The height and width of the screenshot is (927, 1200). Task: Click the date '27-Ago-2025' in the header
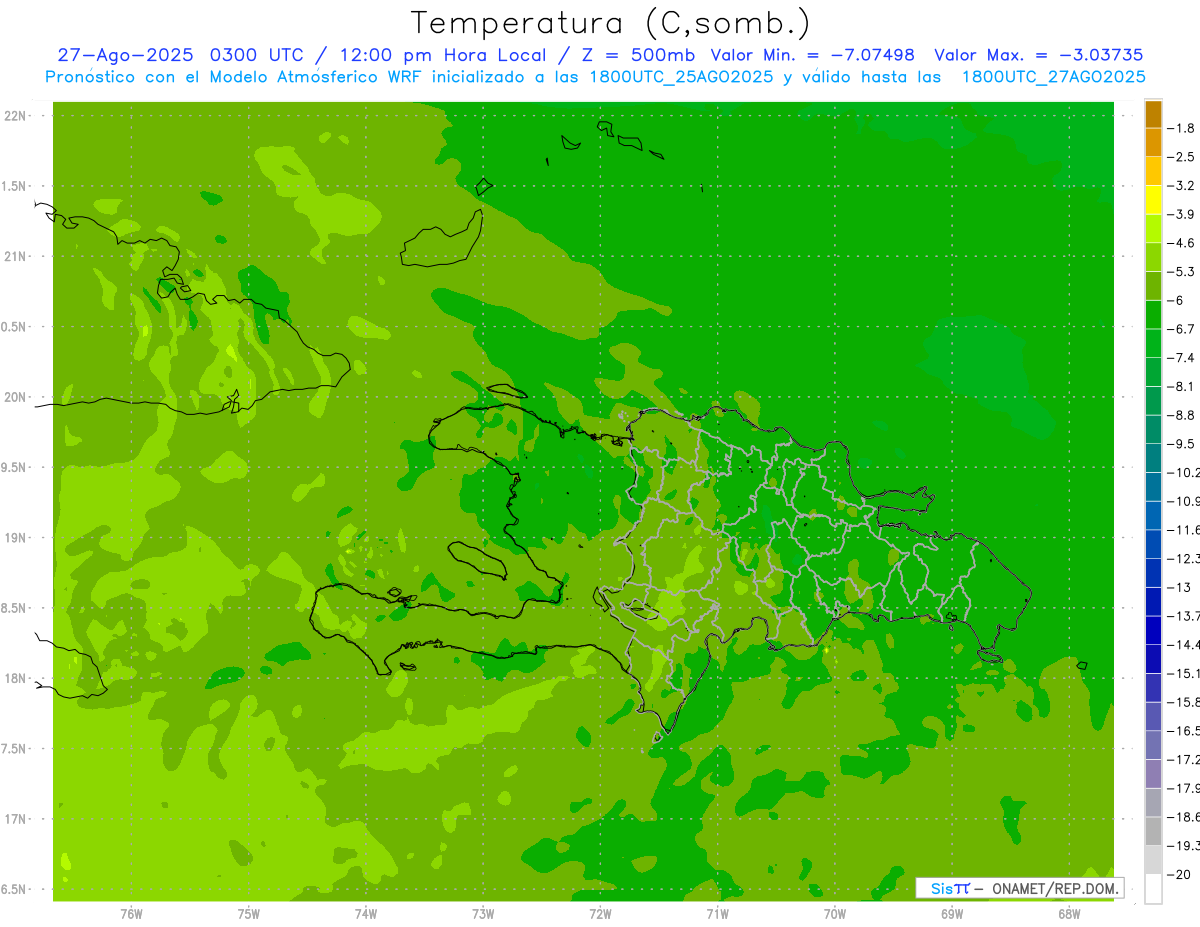(126, 55)
